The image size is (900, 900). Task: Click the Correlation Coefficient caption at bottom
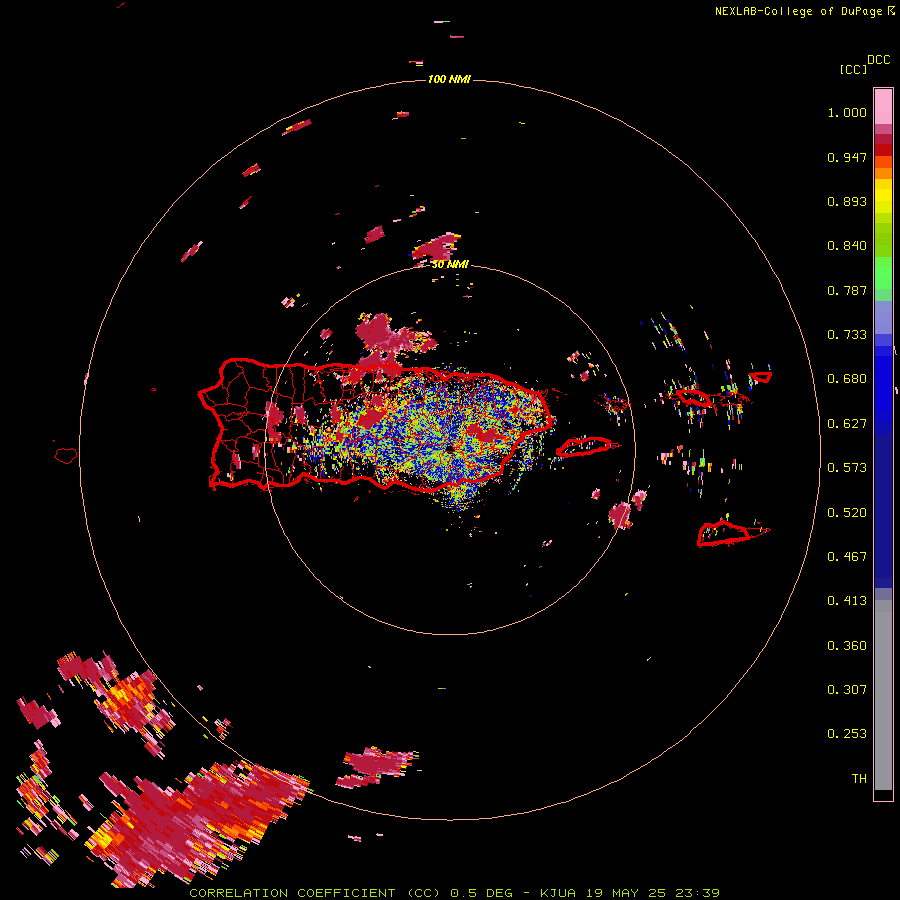point(454,893)
